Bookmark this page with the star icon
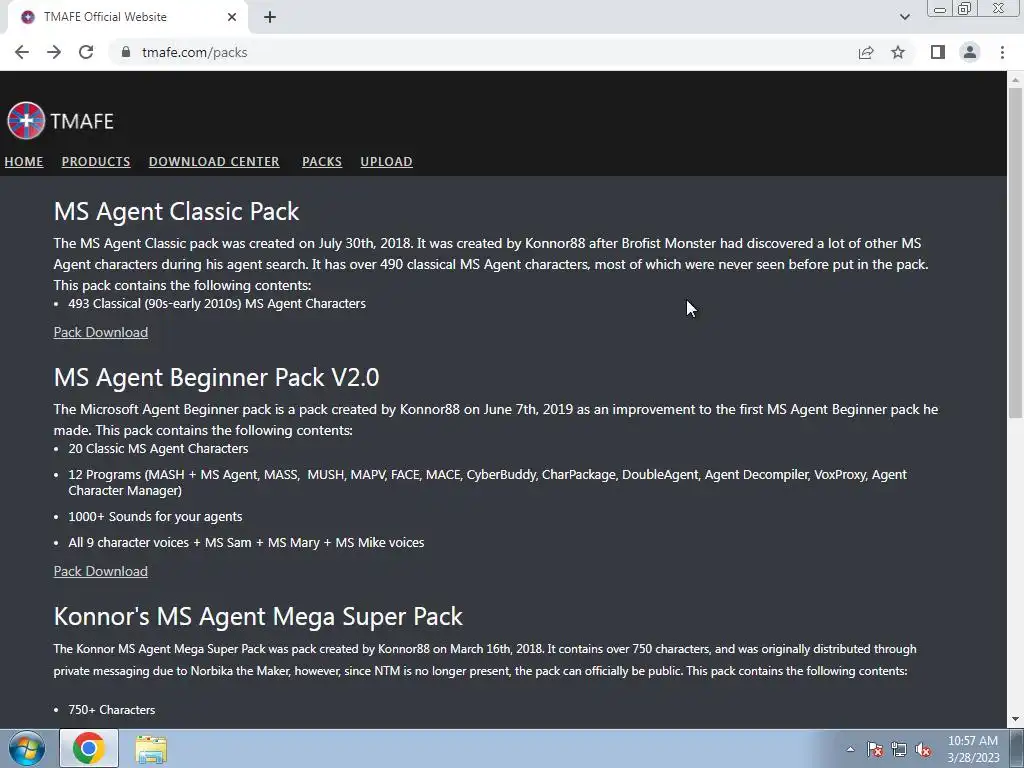 898,52
